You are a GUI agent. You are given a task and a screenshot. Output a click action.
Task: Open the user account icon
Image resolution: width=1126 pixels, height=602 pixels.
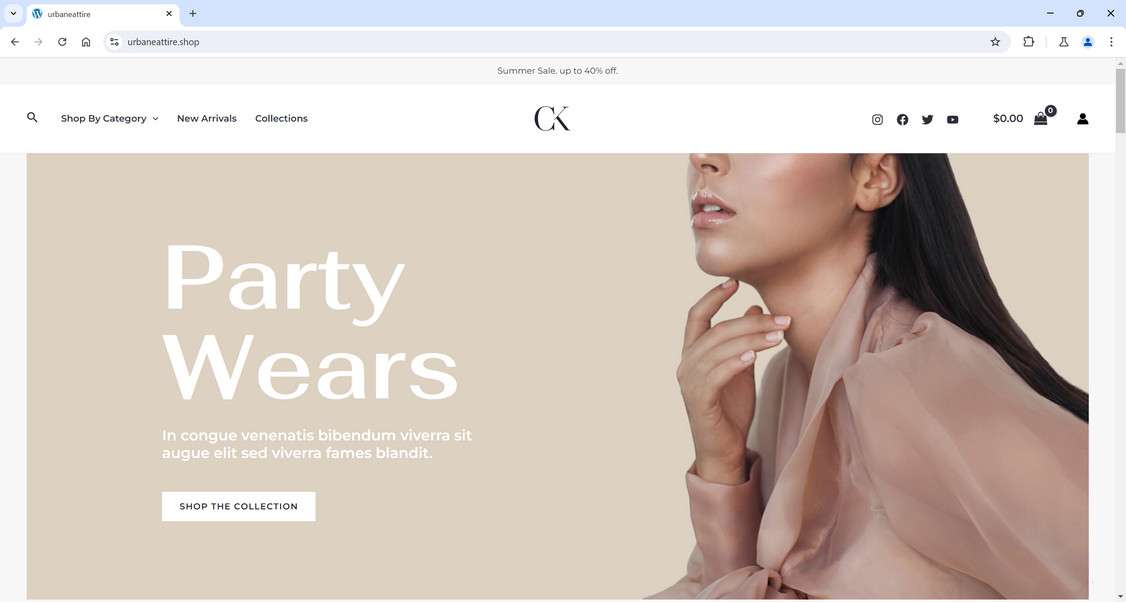tap(1082, 119)
